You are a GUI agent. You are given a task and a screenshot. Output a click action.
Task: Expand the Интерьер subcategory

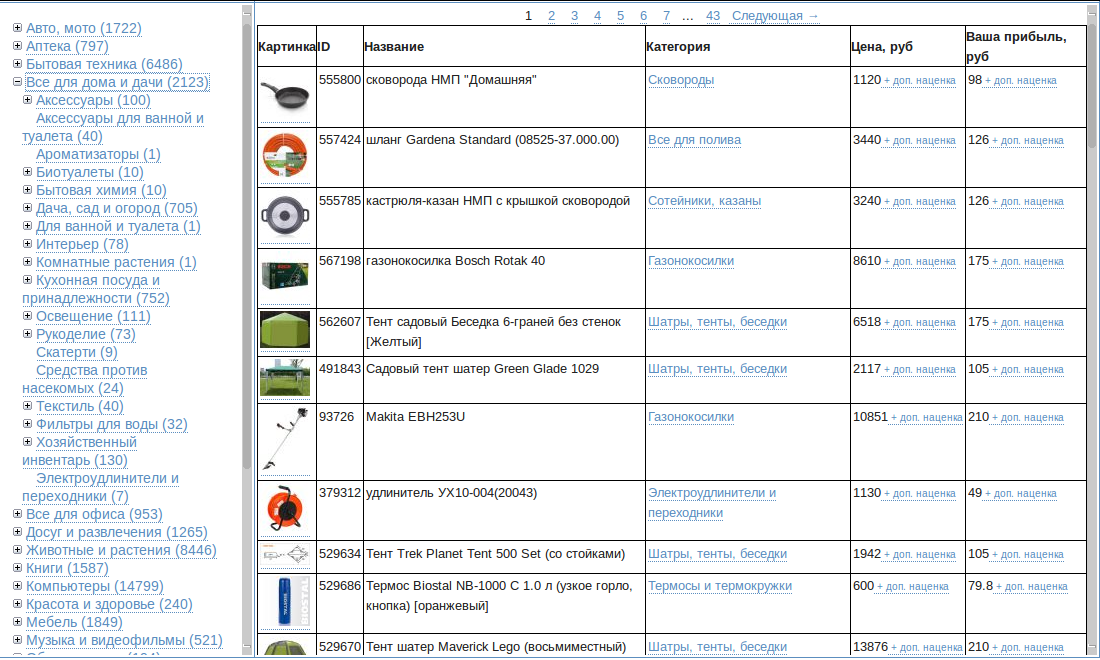pos(27,243)
